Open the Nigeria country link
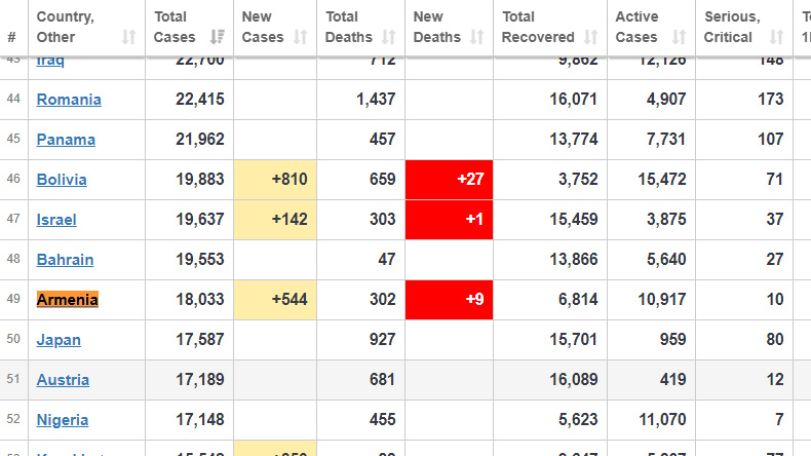The height and width of the screenshot is (456, 811). (62, 420)
